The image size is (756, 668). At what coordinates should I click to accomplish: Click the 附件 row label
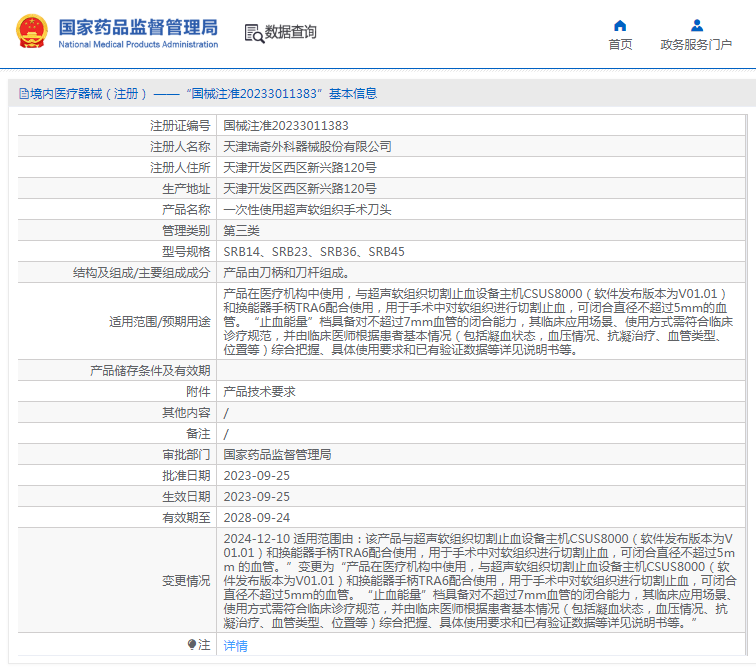tap(198, 392)
